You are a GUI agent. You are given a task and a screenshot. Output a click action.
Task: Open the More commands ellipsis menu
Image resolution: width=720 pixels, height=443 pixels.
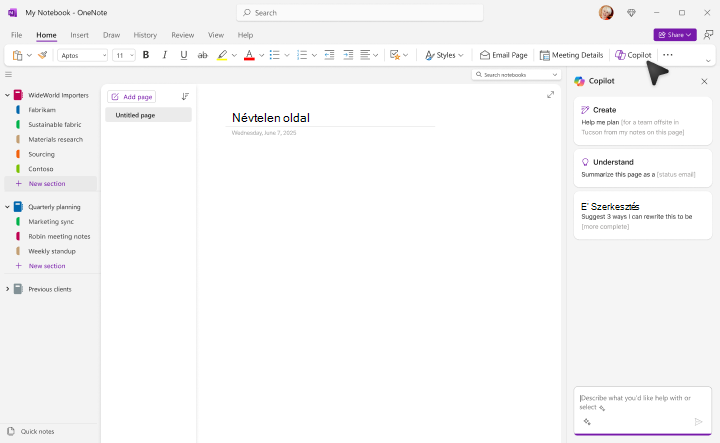pyautogui.click(x=668, y=55)
